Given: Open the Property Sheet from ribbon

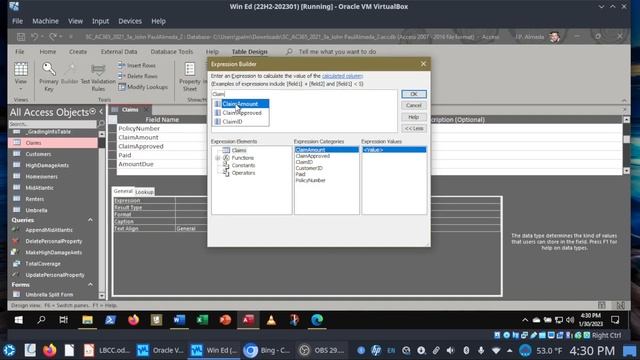Looking at the screenshot, I should click(x=190, y=77).
